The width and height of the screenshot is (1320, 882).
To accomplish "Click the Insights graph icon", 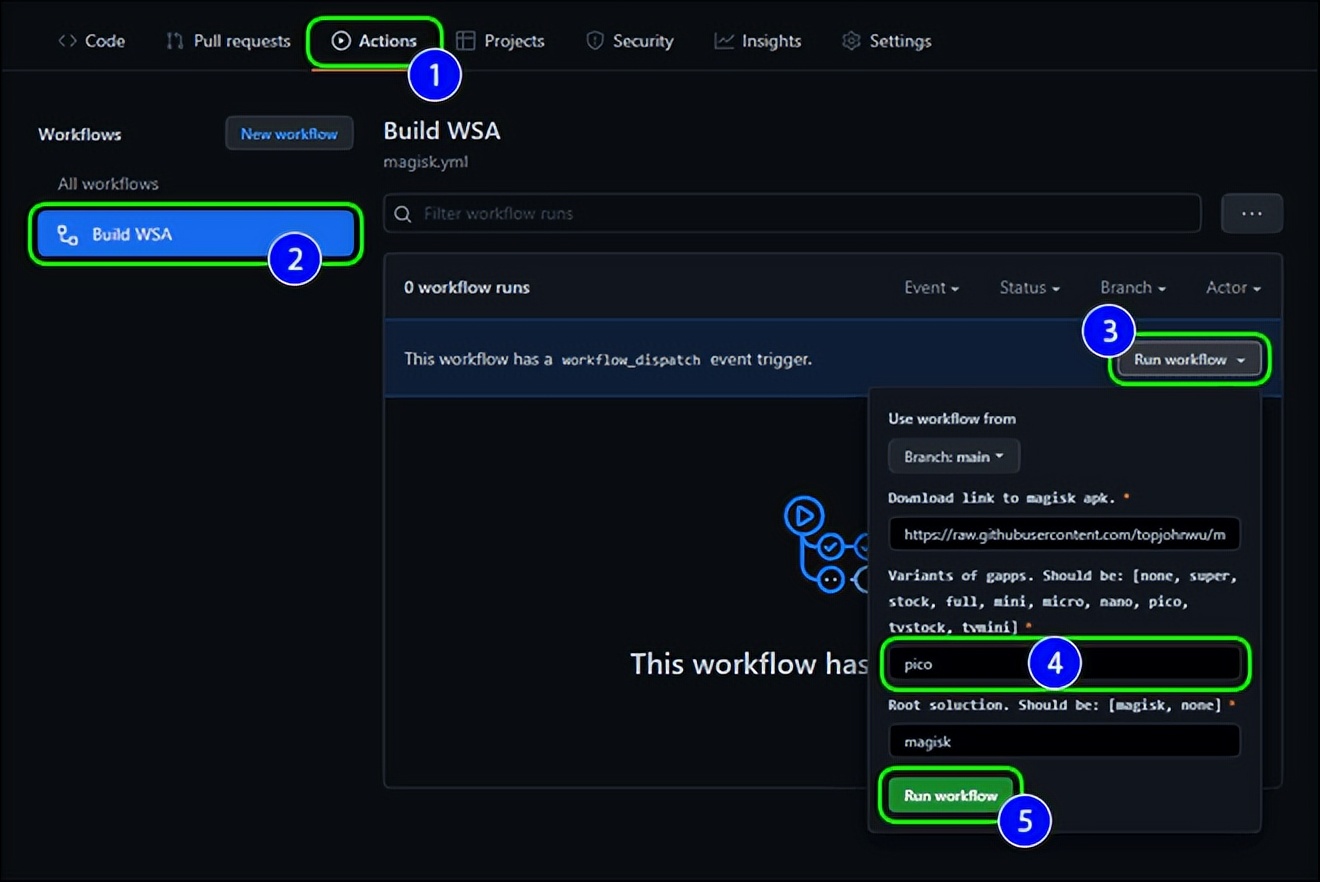I will (x=724, y=41).
